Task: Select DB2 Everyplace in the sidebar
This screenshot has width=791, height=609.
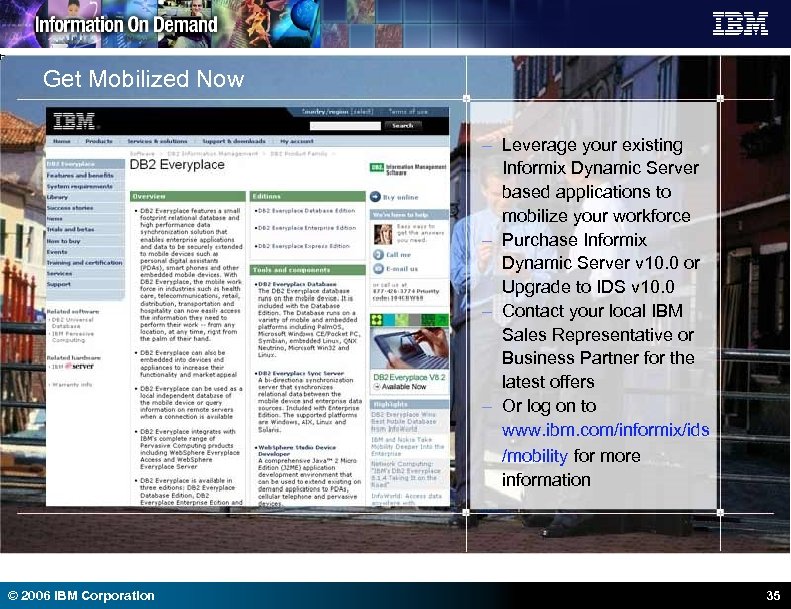Action: point(85,164)
